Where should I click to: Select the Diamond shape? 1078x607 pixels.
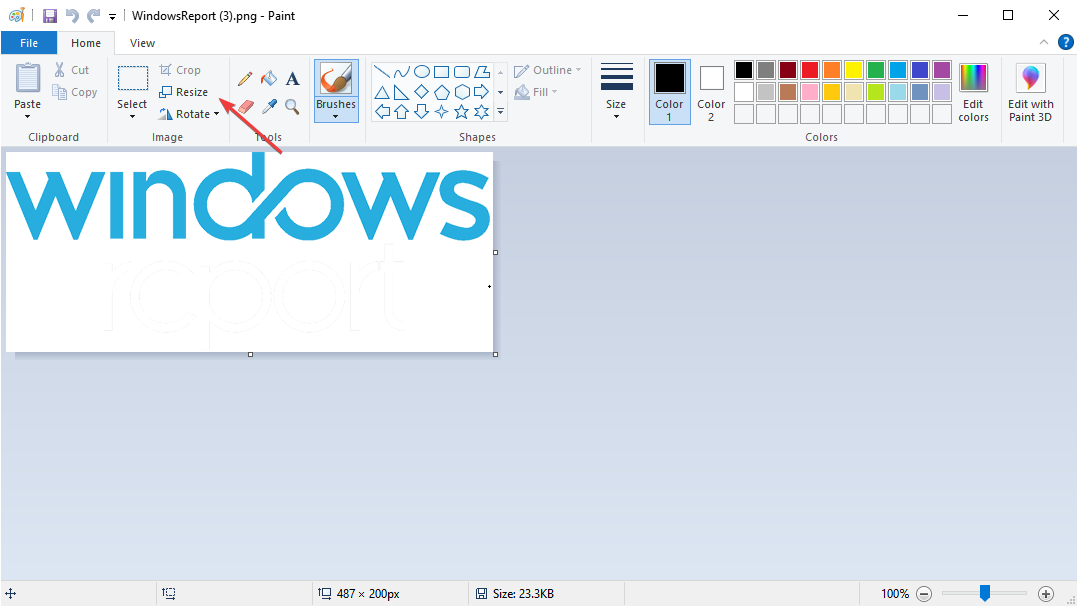(421, 92)
